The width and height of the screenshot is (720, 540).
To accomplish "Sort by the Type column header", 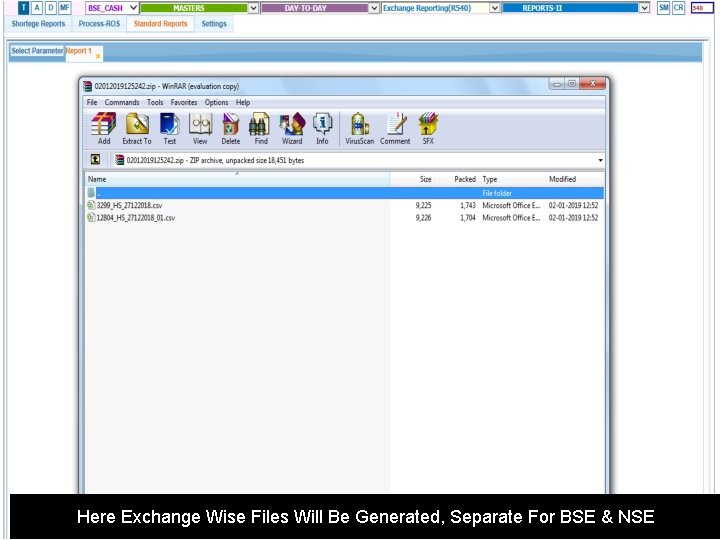I will pos(512,179).
